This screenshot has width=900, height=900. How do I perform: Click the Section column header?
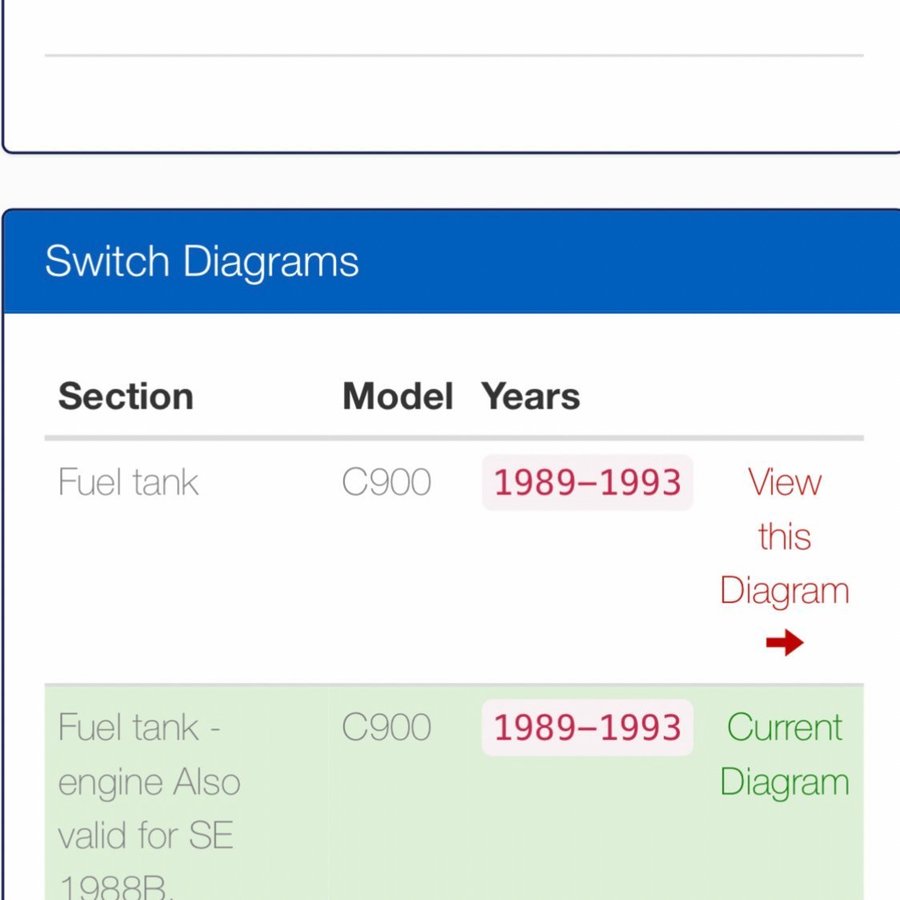pyautogui.click(x=126, y=396)
